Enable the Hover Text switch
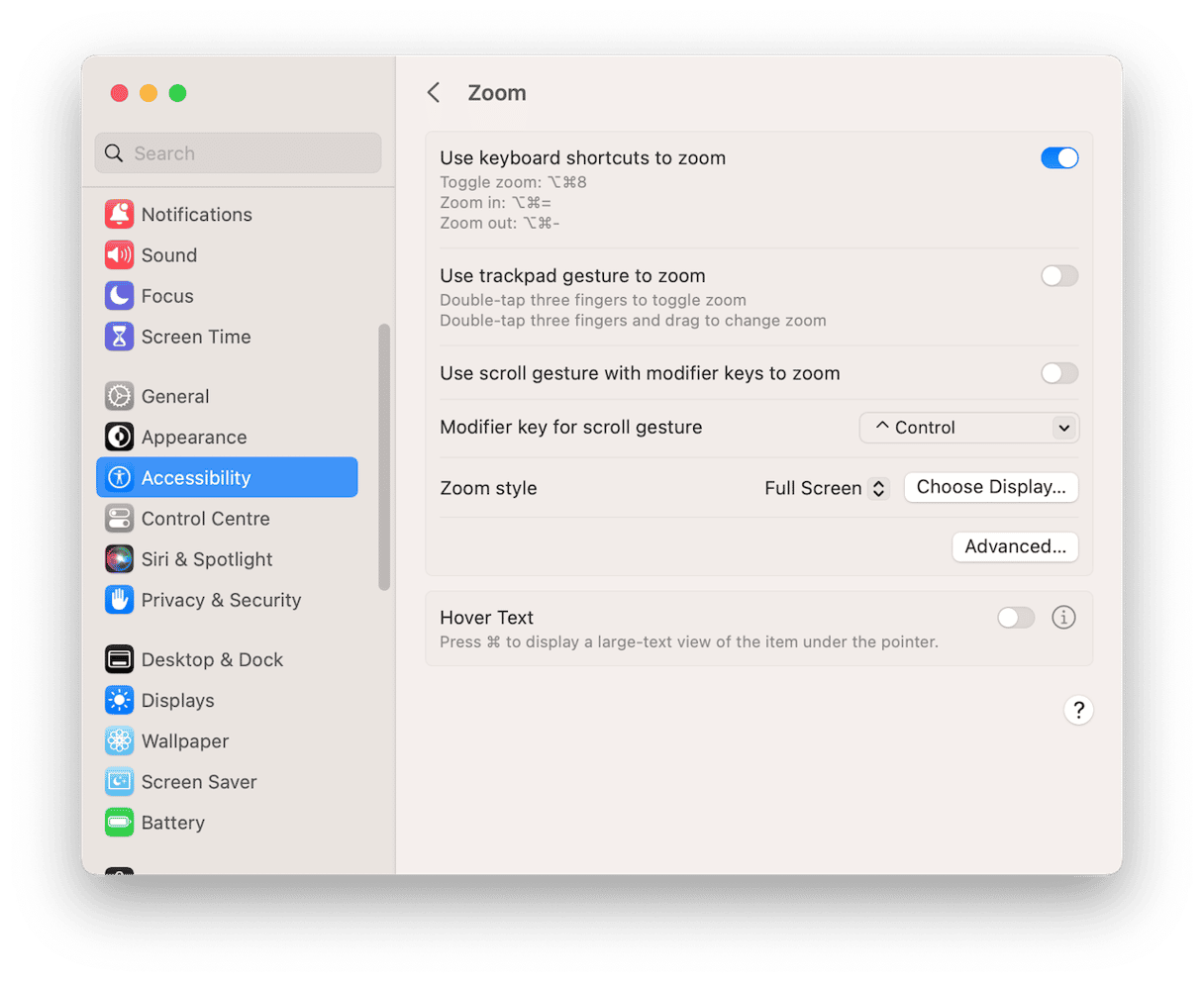The width and height of the screenshot is (1204, 982). coord(1015,618)
